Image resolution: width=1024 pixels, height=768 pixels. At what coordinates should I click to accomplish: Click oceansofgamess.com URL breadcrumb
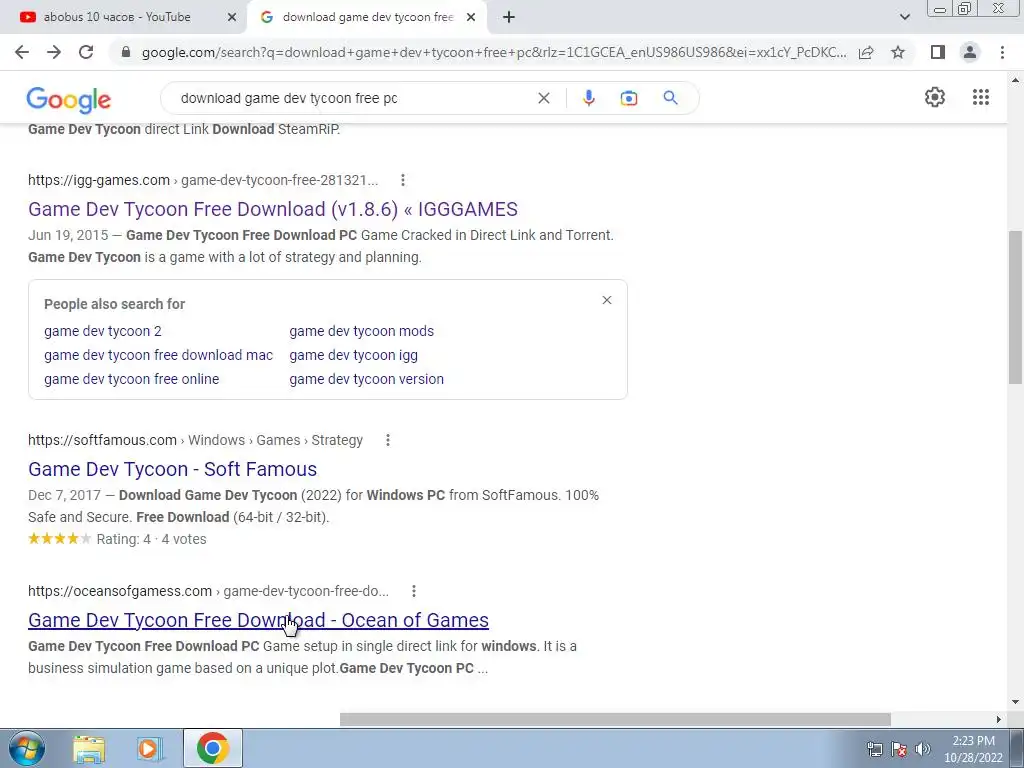tap(208, 591)
